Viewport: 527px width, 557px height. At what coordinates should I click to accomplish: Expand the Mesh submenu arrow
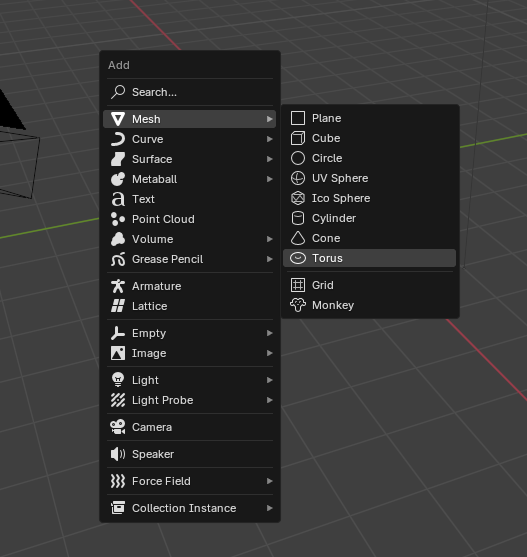tap(270, 119)
